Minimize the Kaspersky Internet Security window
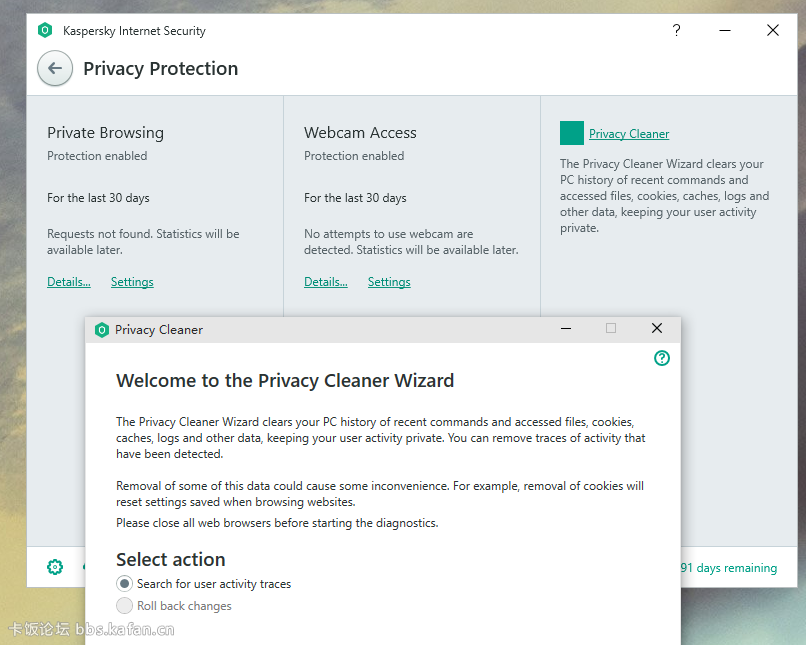This screenshot has height=645, width=806. point(725,30)
